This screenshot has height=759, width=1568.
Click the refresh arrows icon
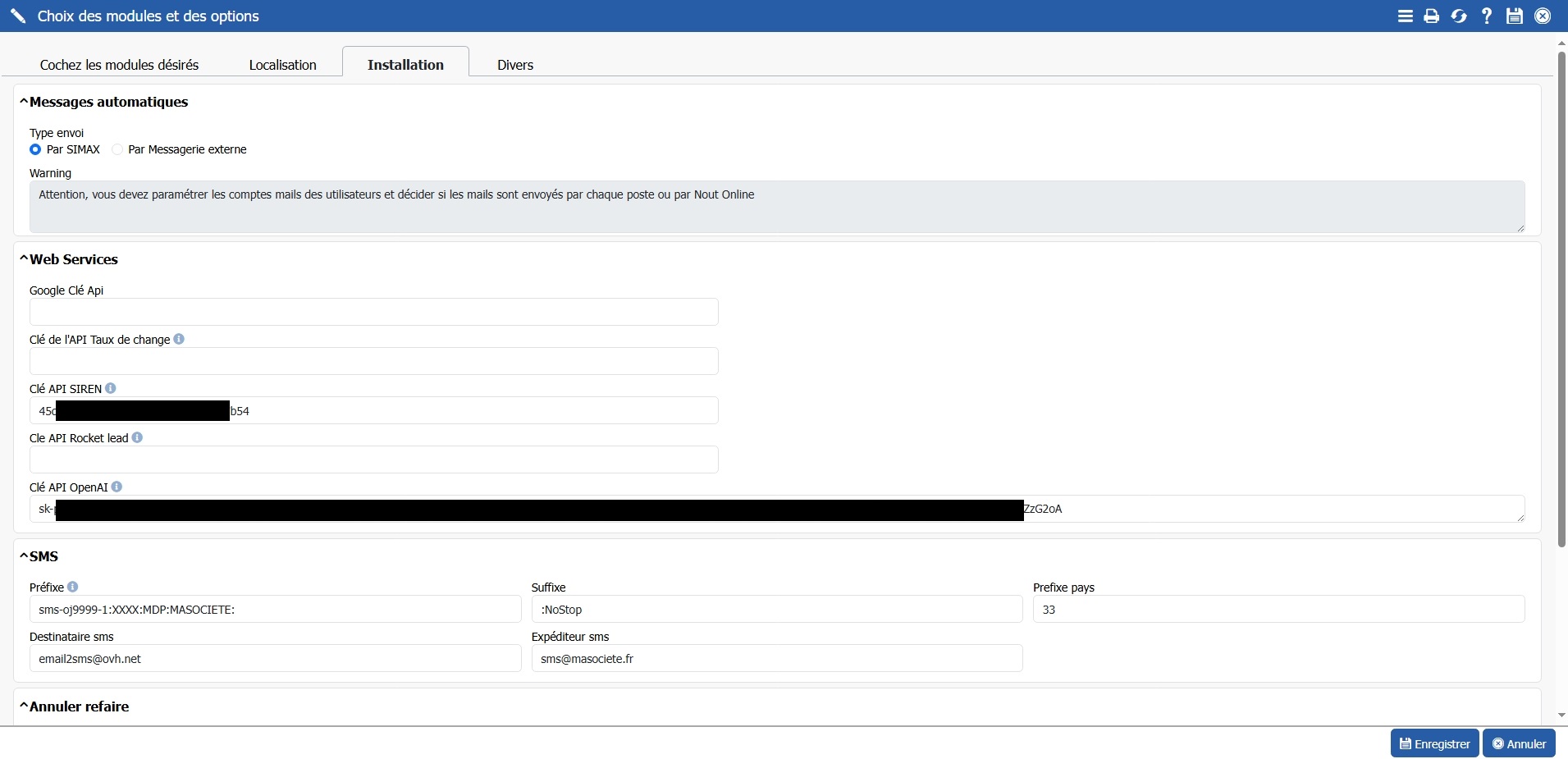[x=1459, y=16]
